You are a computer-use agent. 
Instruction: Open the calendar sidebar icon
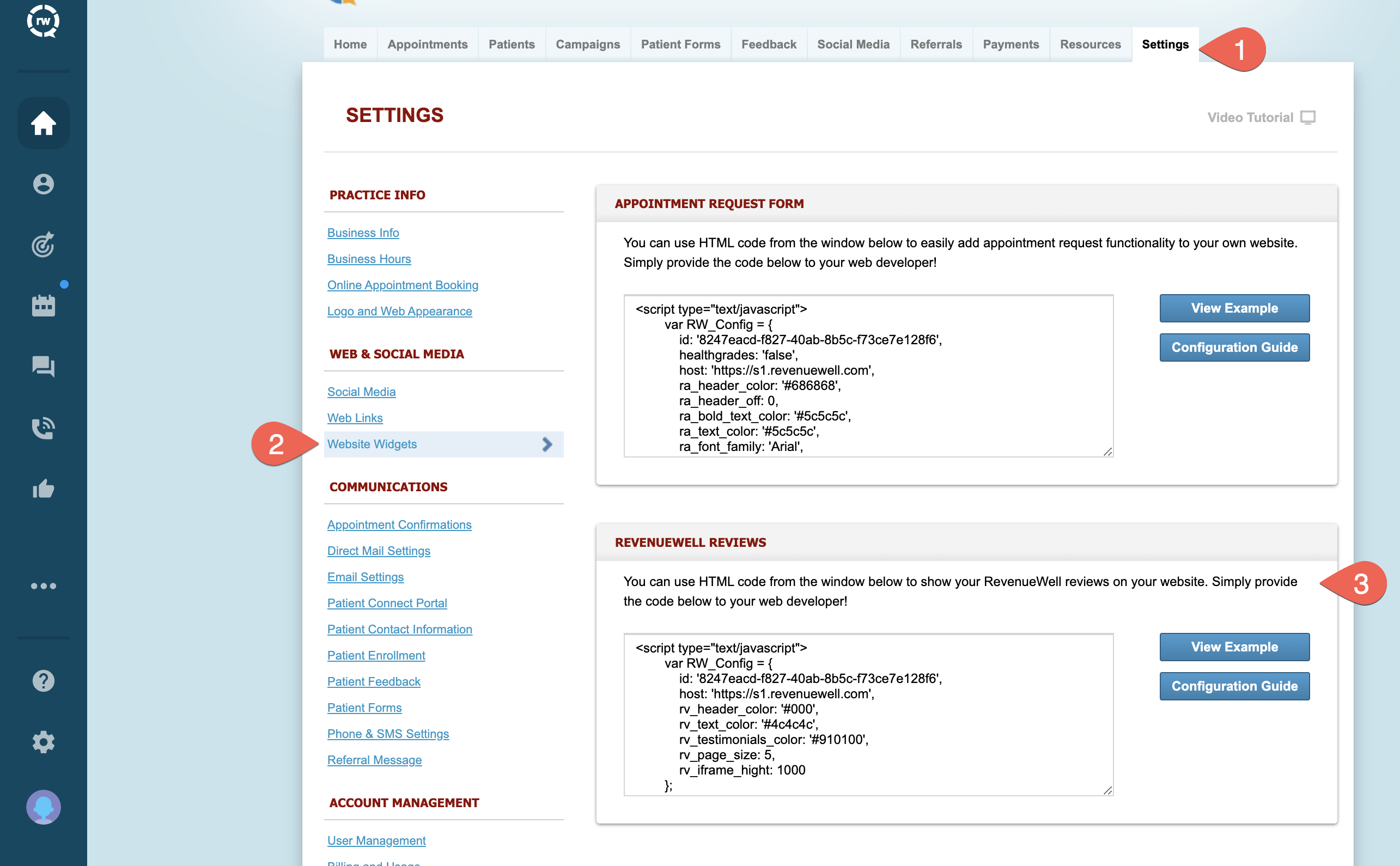point(43,305)
